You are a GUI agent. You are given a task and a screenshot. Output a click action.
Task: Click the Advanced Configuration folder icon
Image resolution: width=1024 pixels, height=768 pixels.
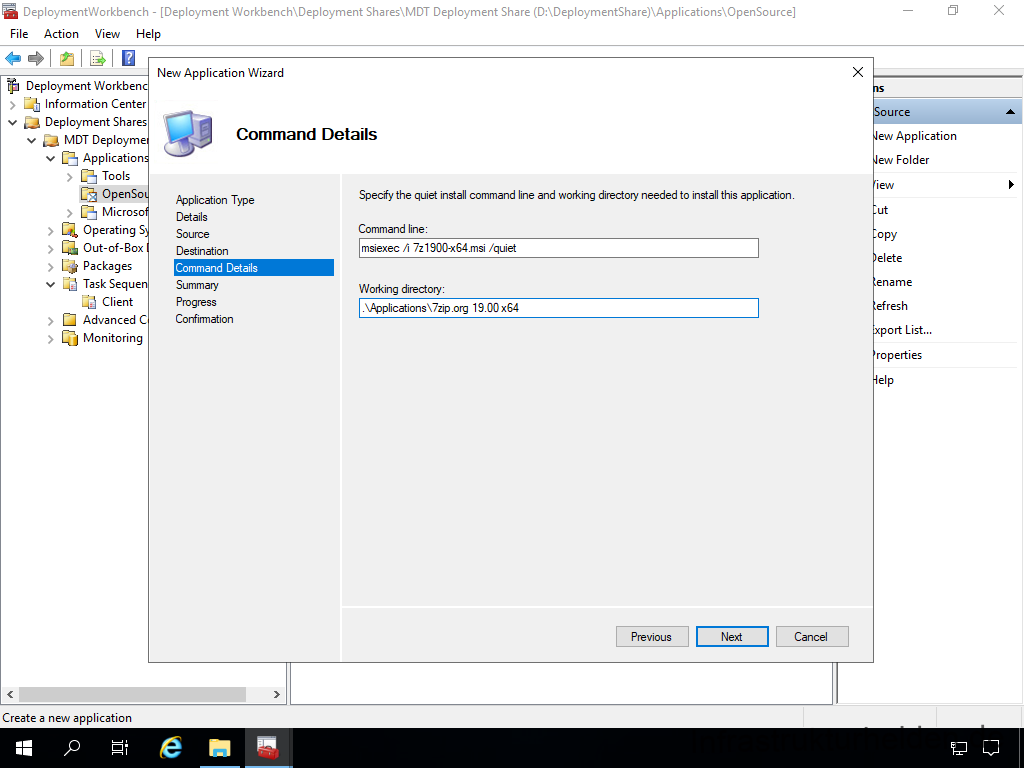70,320
